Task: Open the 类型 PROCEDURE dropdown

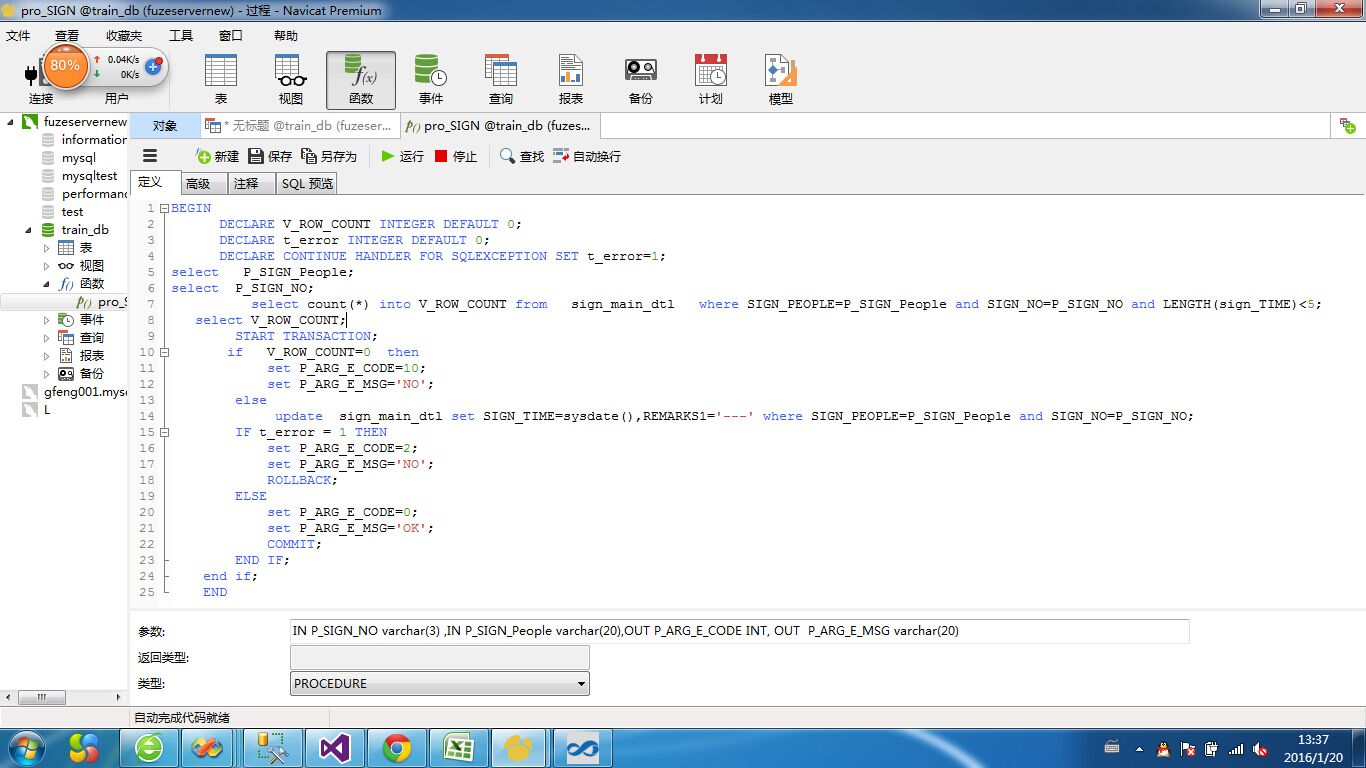Action: click(x=440, y=683)
